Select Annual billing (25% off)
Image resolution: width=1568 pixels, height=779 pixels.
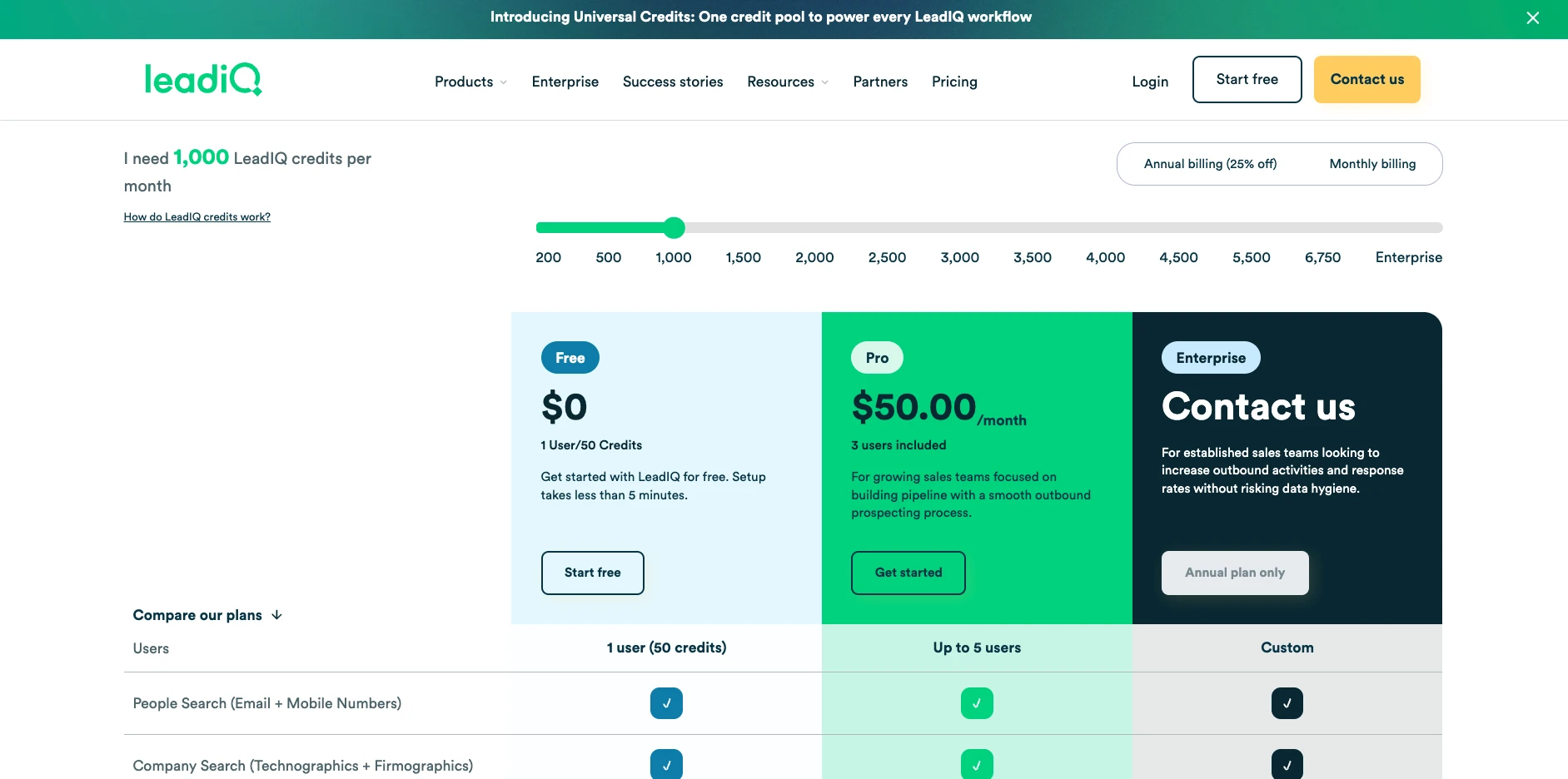pos(1210,164)
